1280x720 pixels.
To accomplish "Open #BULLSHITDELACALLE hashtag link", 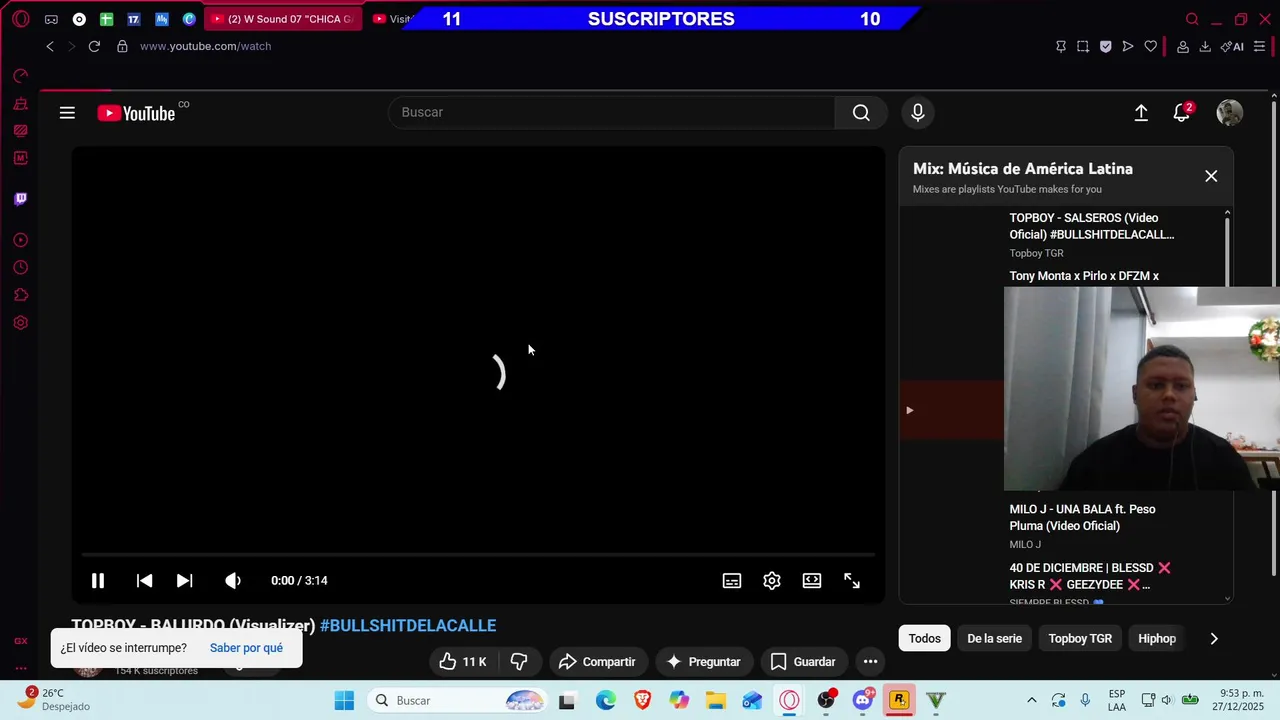I will (x=408, y=626).
